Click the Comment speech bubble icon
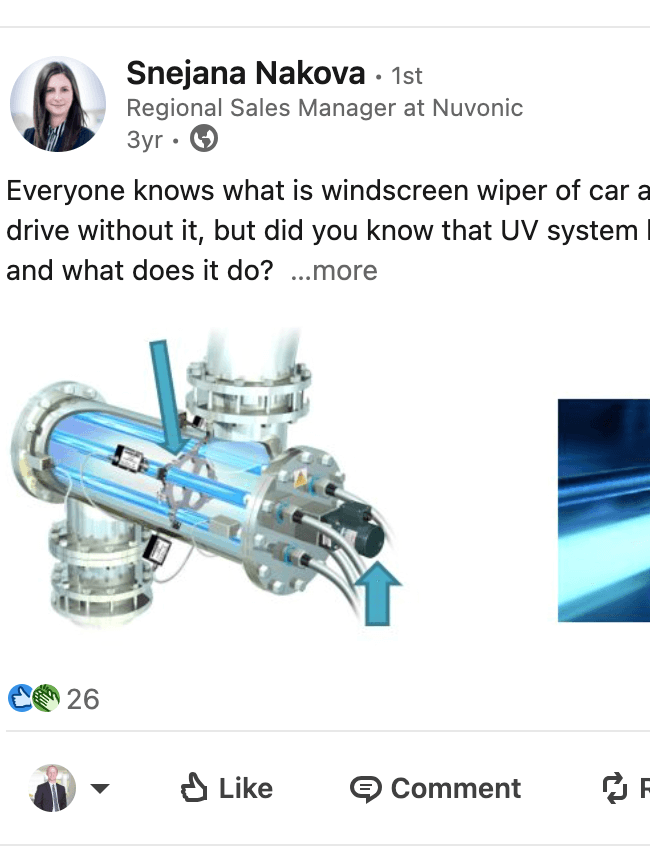 pos(366,789)
